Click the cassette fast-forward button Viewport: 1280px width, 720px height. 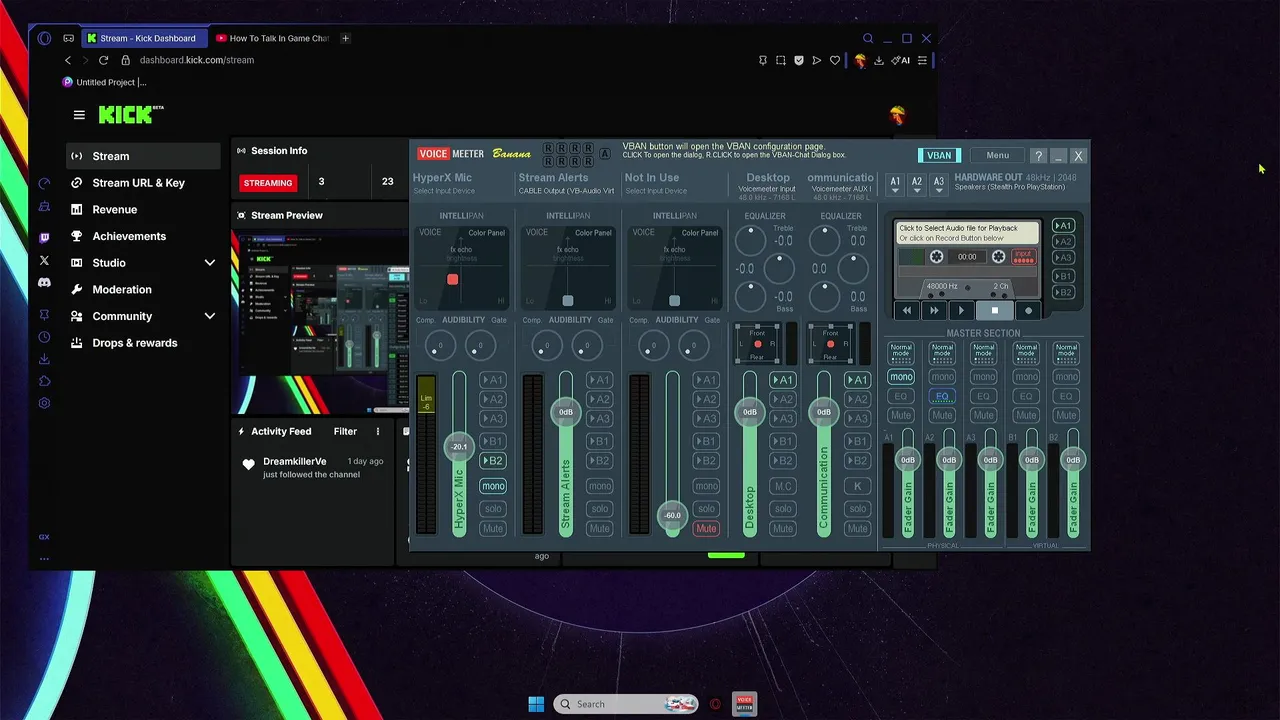pos(934,311)
